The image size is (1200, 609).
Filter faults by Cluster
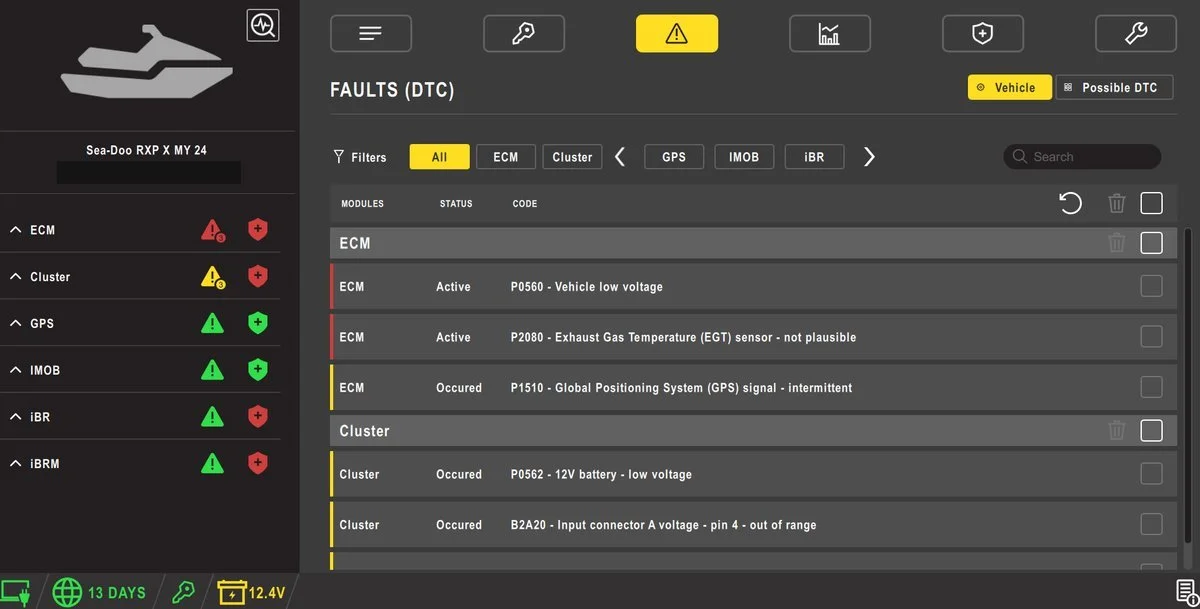click(572, 157)
